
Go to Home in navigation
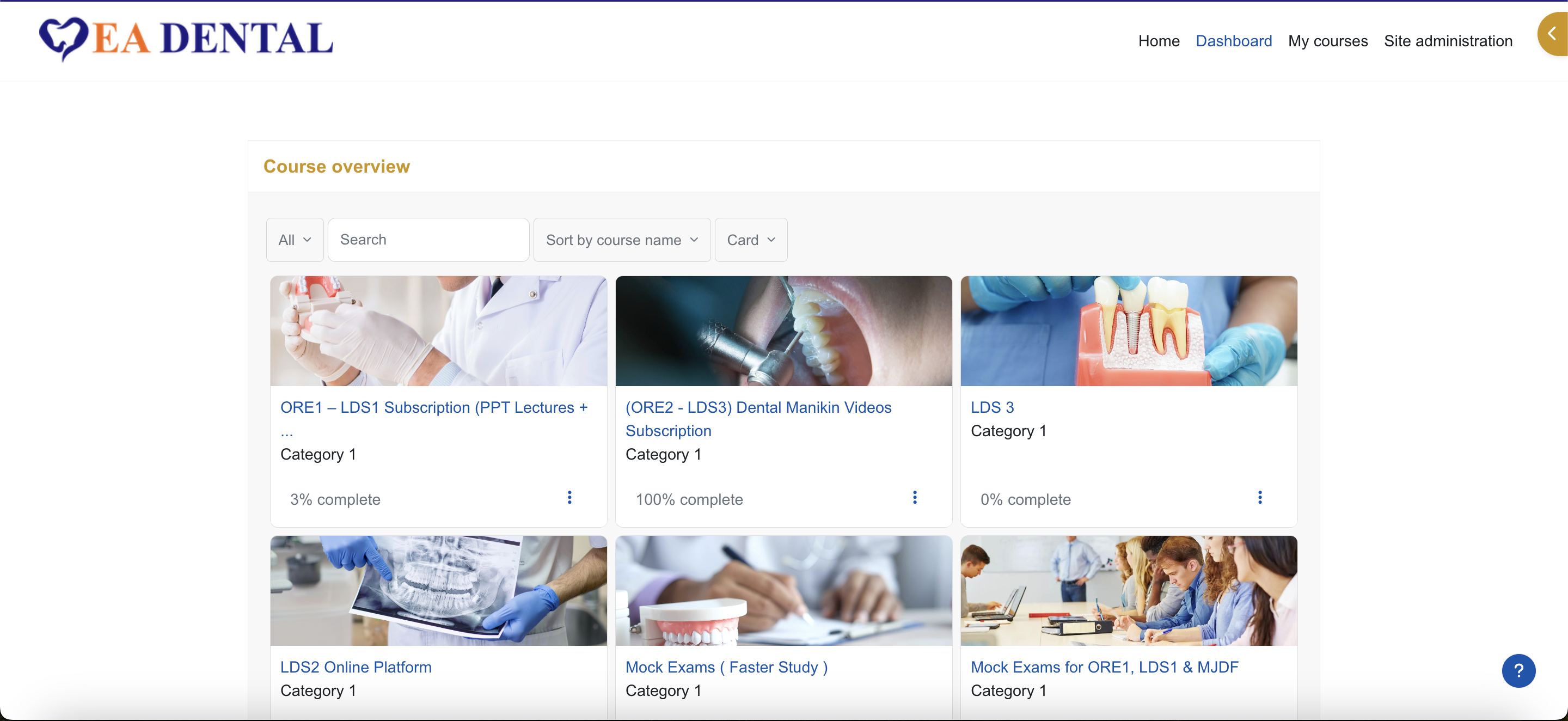coord(1159,41)
